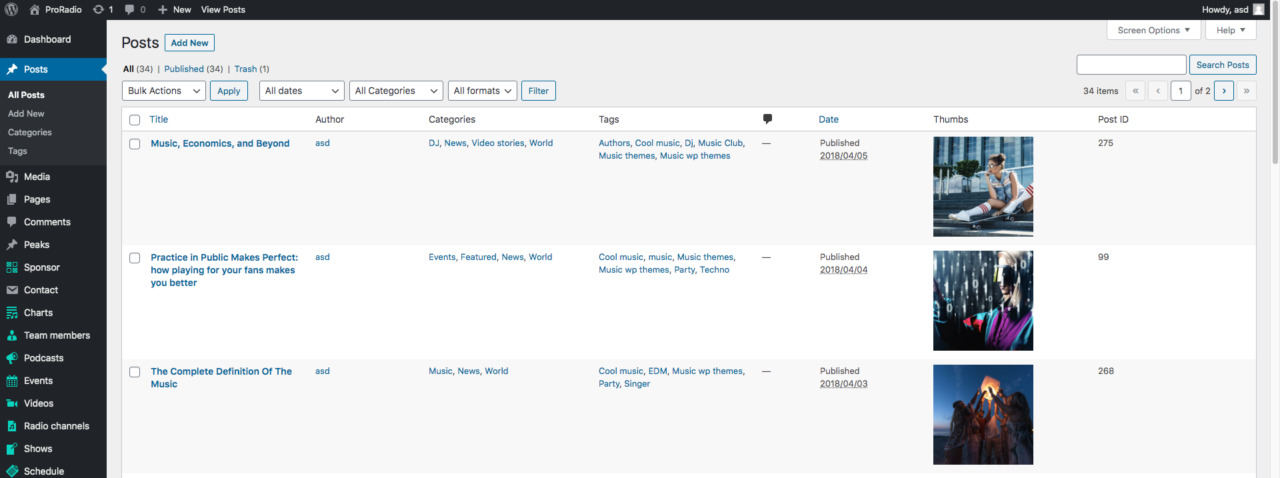Viewport: 1280px width, 478px height.
Task: Open the updates icon in admin bar
Action: coord(98,9)
